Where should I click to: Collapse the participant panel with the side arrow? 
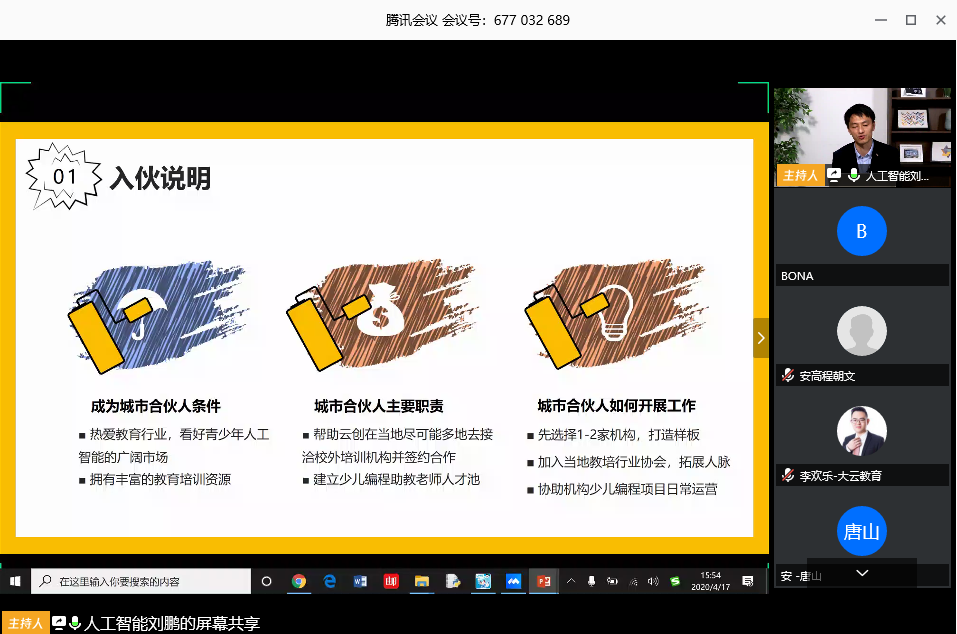[760, 338]
